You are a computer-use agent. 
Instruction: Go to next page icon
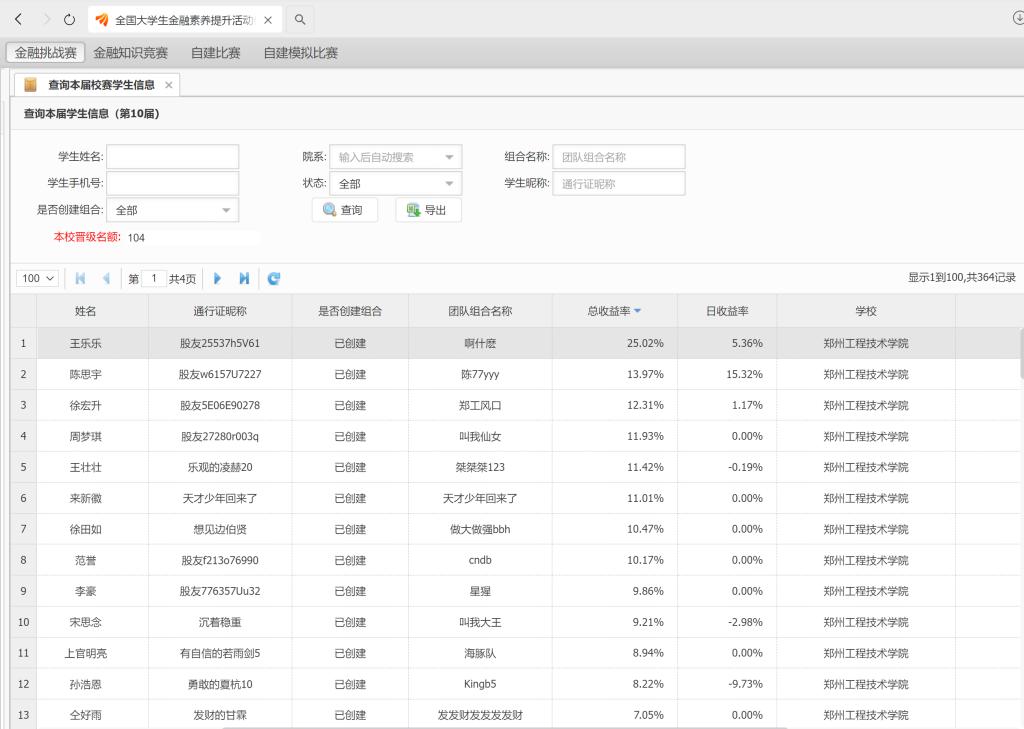217,278
